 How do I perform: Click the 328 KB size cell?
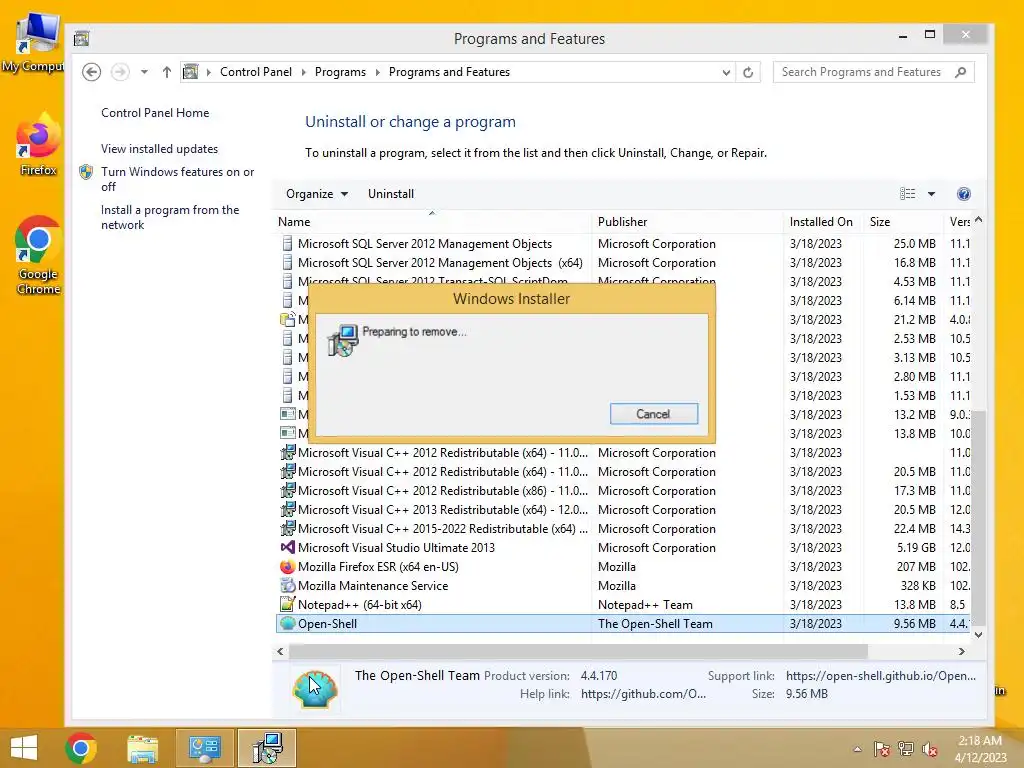pos(918,585)
